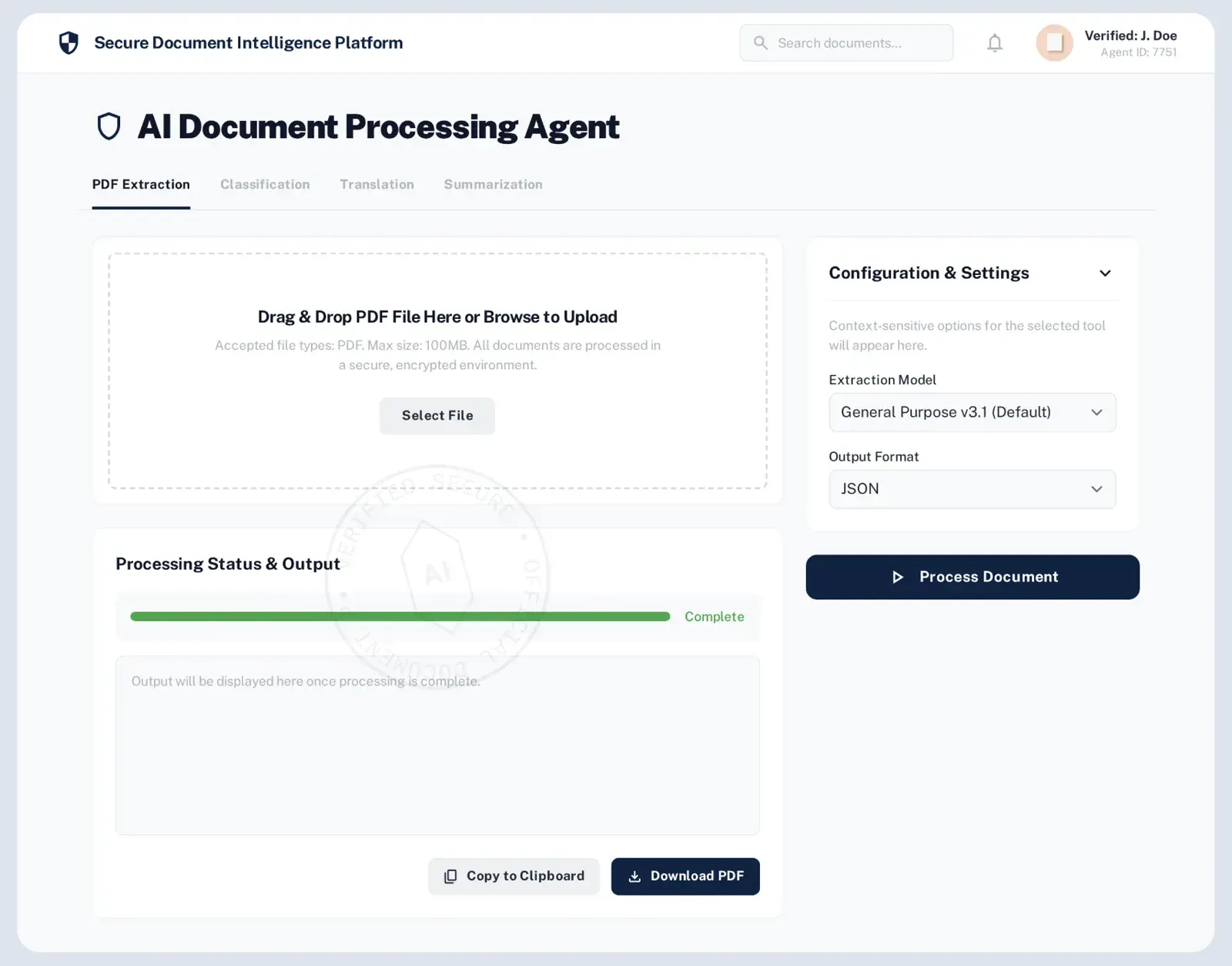Click the shield icon beside the page title
This screenshot has height=966, width=1232.
(109, 126)
